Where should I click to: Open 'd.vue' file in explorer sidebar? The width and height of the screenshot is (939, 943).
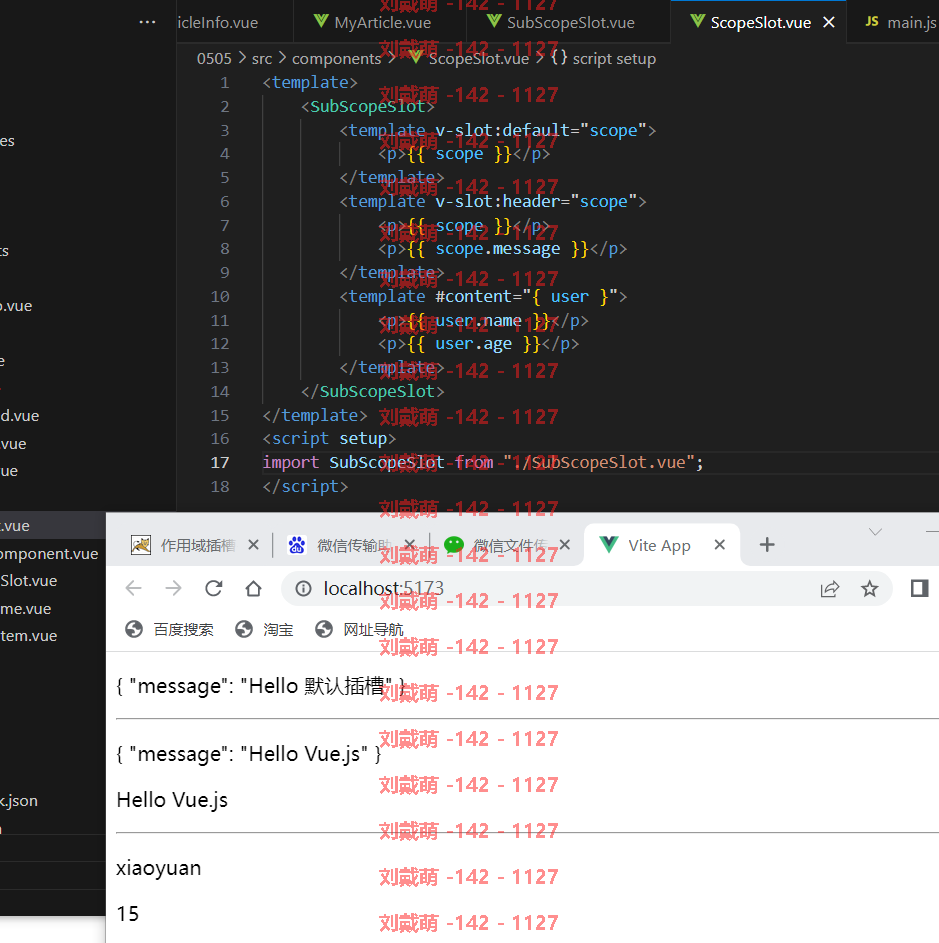pos(20,416)
